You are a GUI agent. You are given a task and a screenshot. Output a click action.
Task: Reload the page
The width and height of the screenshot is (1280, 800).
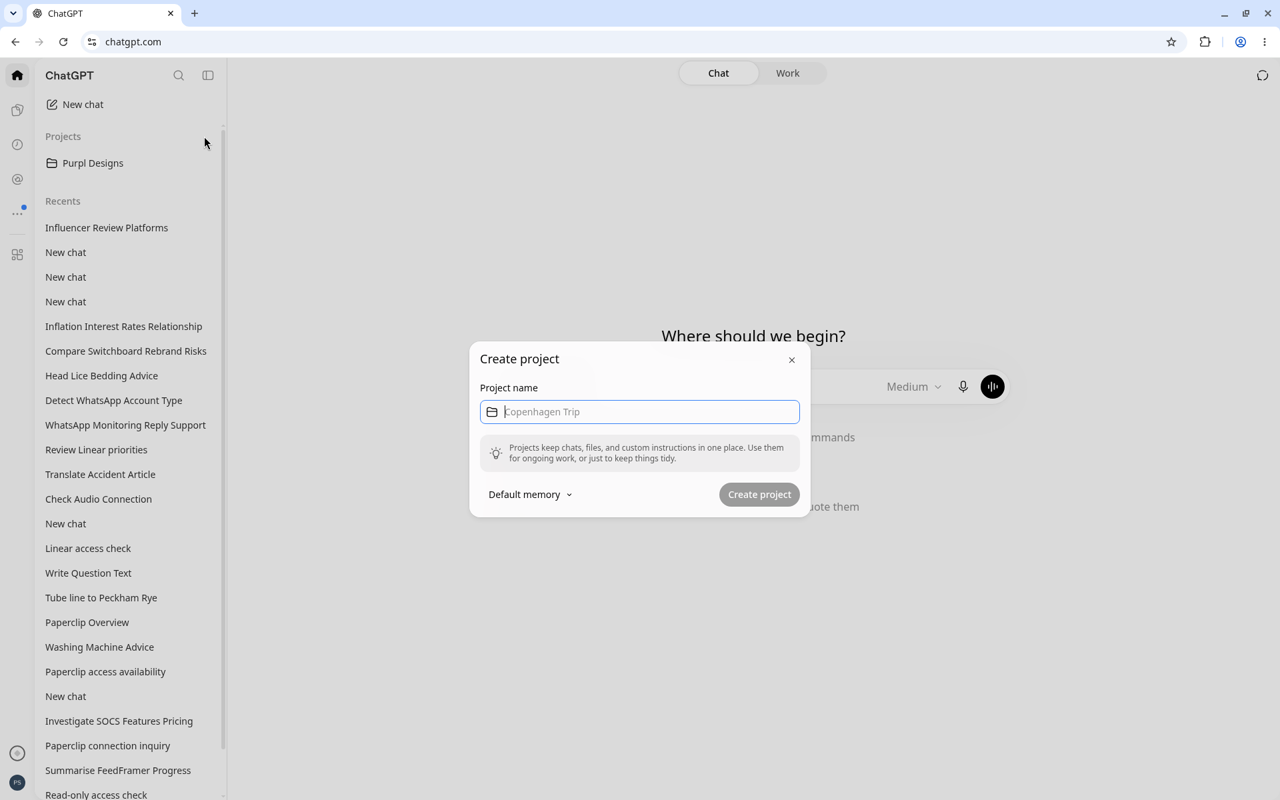pos(63,42)
